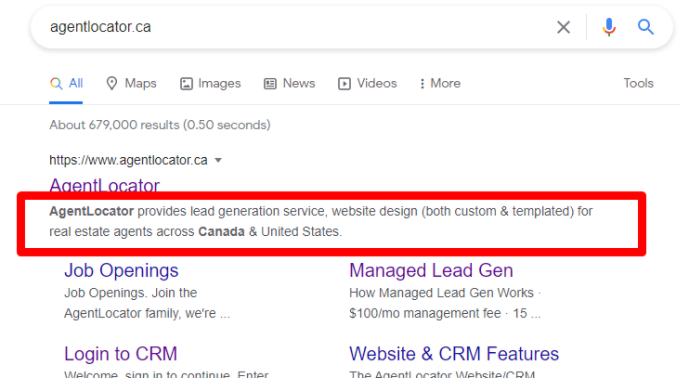680x383 pixels.
Task: Switch to the Maps tab
Action: click(131, 83)
